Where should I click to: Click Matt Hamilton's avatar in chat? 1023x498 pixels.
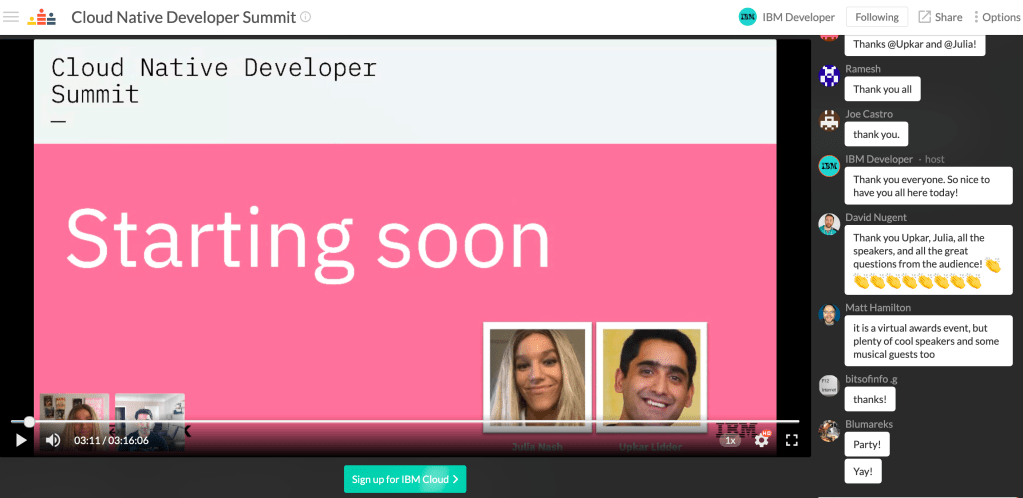828,315
